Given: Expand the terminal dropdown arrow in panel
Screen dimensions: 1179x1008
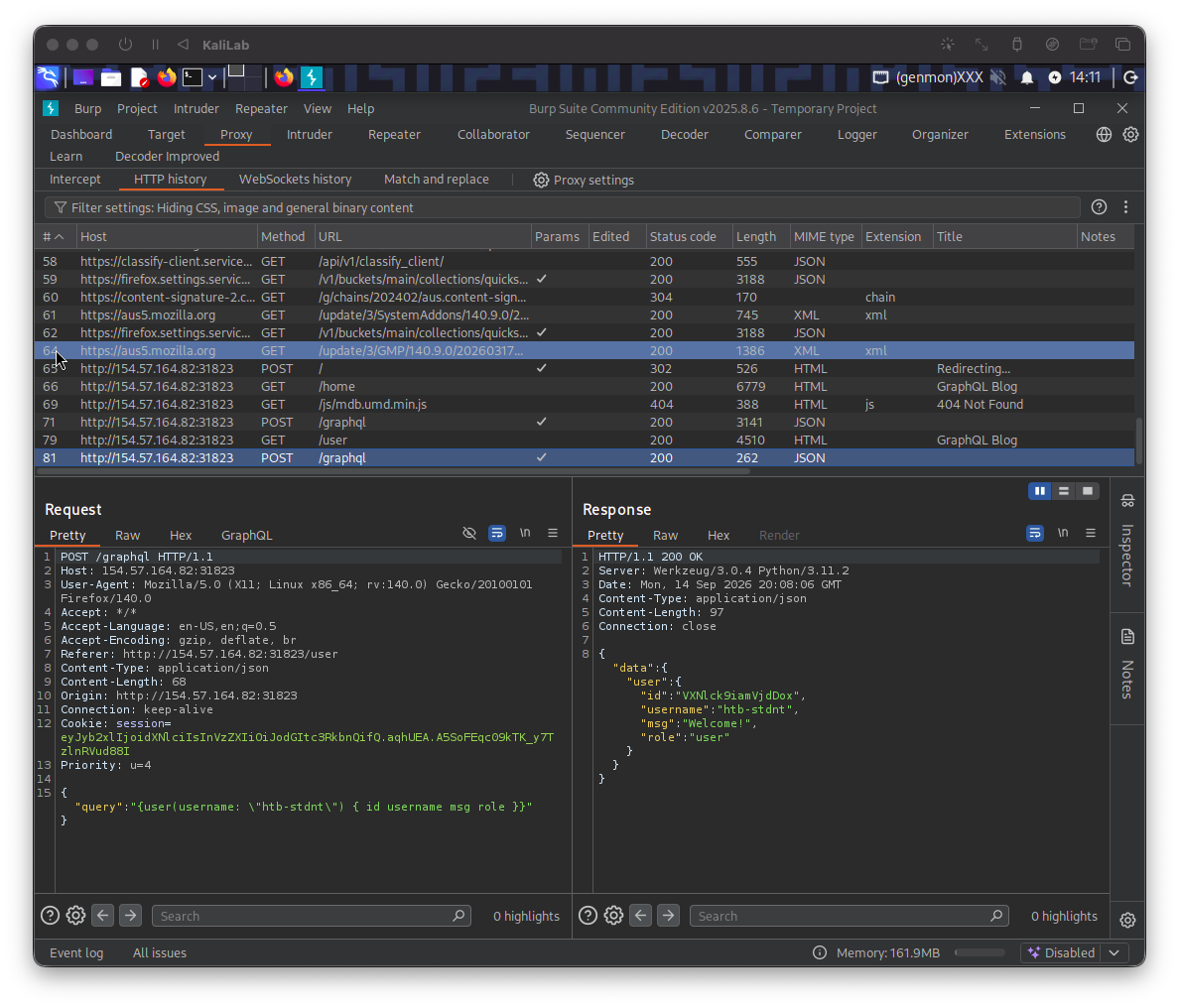Looking at the screenshot, I should pos(212,77).
